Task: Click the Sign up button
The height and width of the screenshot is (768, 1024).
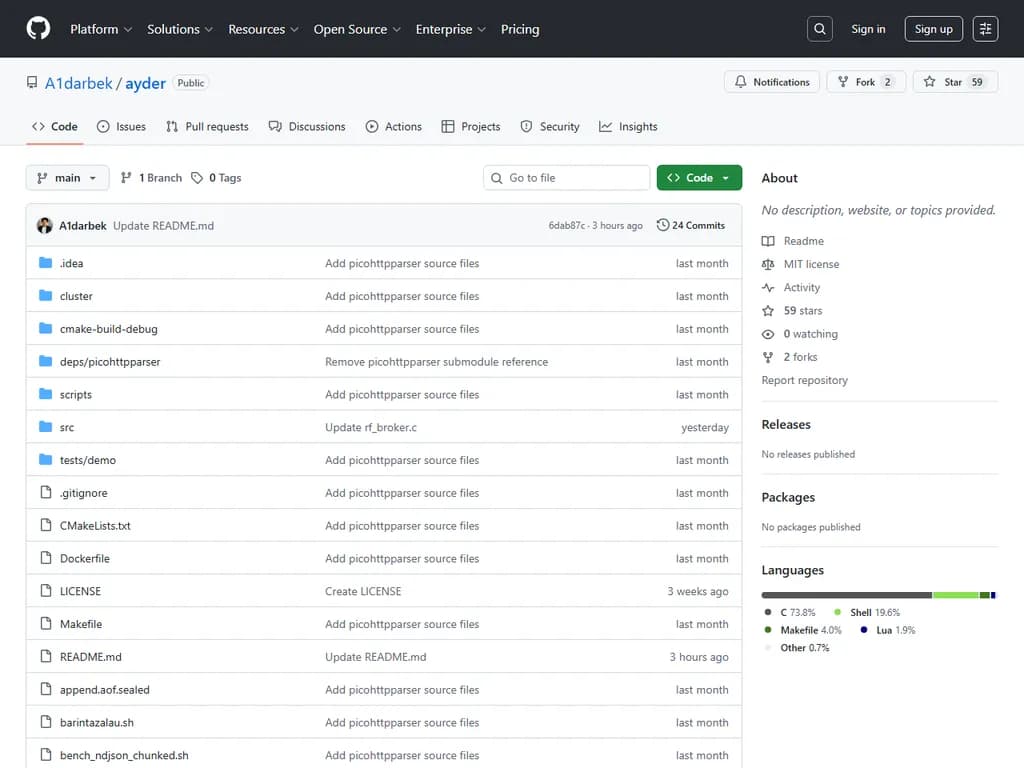Action: point(933,29)
